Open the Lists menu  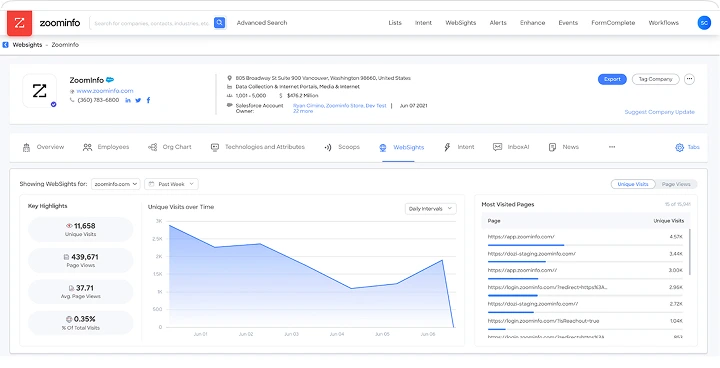395,23
